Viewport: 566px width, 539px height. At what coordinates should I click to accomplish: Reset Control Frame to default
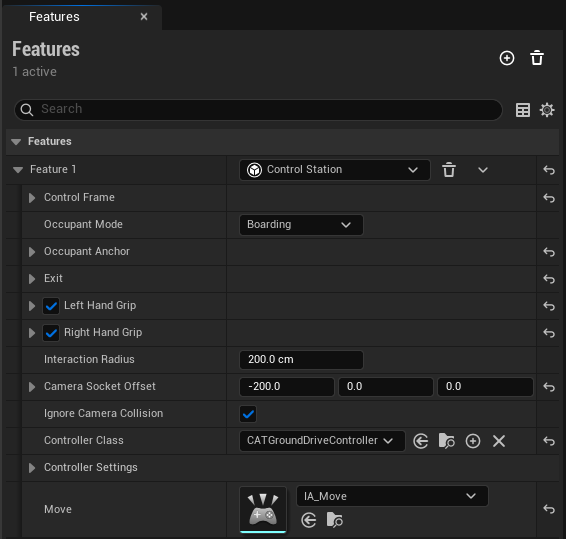point(549,198)
